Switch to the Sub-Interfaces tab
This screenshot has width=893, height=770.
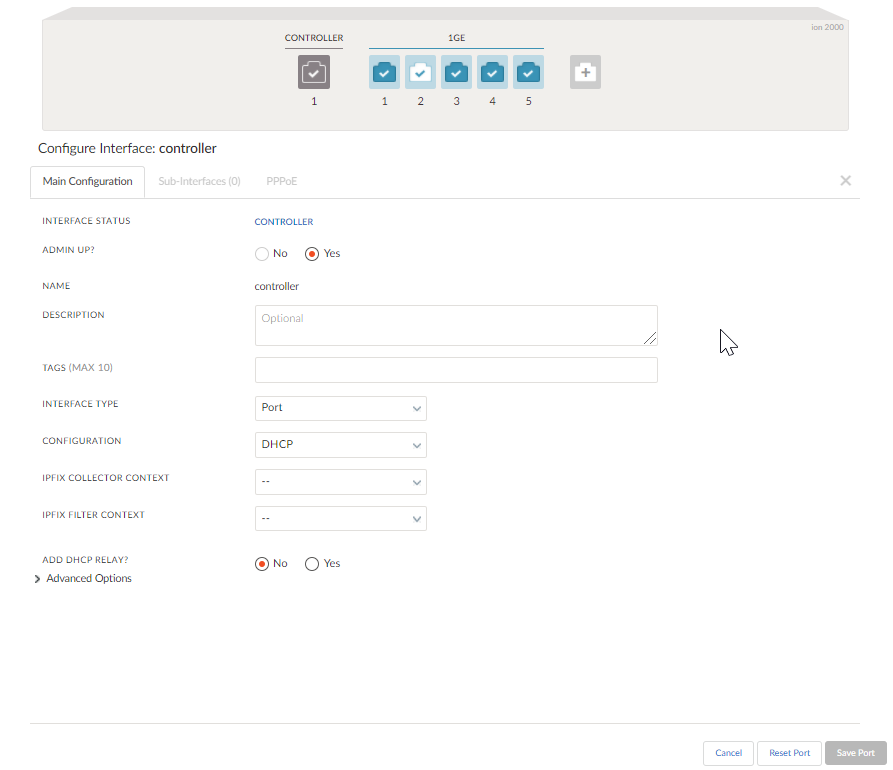pos(199,181)
